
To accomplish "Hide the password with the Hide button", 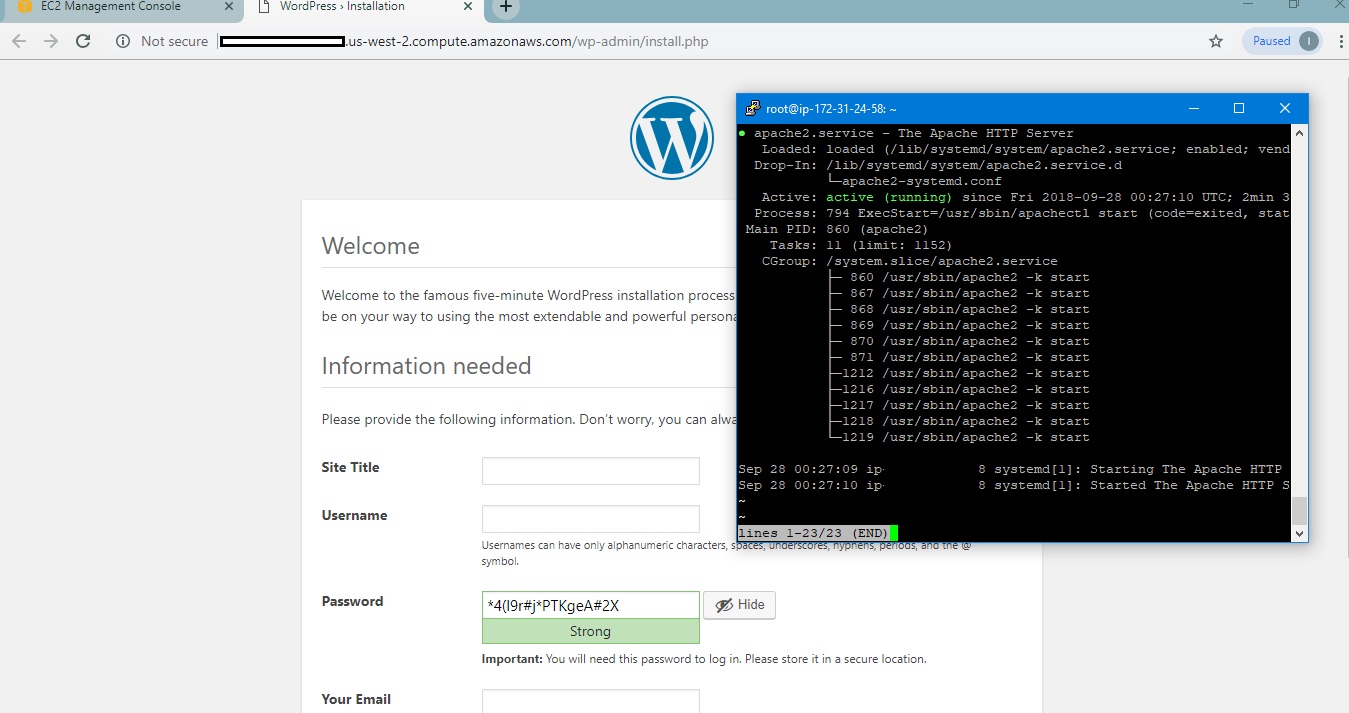I will [739, 605].
